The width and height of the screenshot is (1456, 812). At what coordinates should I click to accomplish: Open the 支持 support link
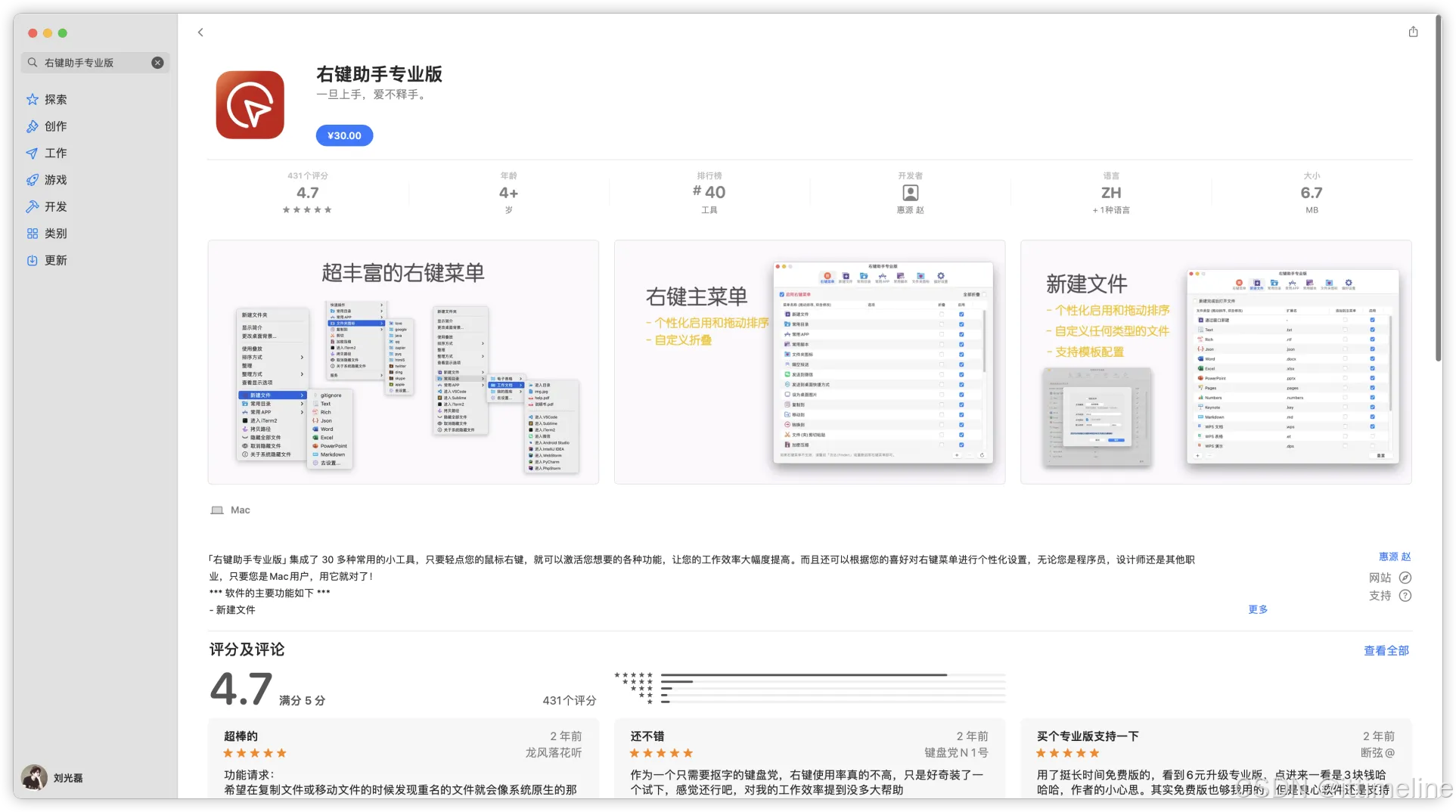pos(1390,596)
